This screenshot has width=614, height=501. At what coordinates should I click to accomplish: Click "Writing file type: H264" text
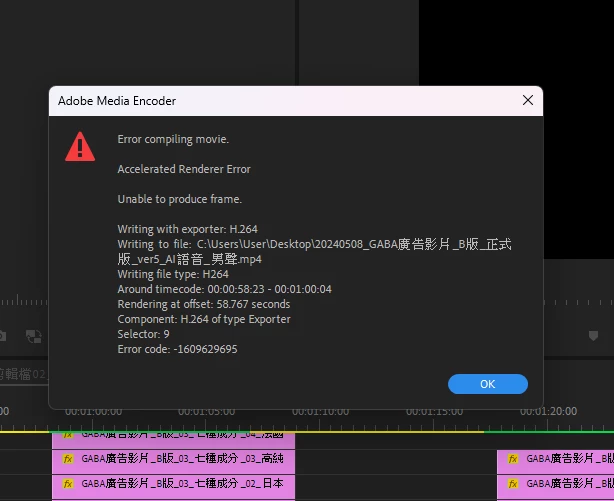(173, 274)
